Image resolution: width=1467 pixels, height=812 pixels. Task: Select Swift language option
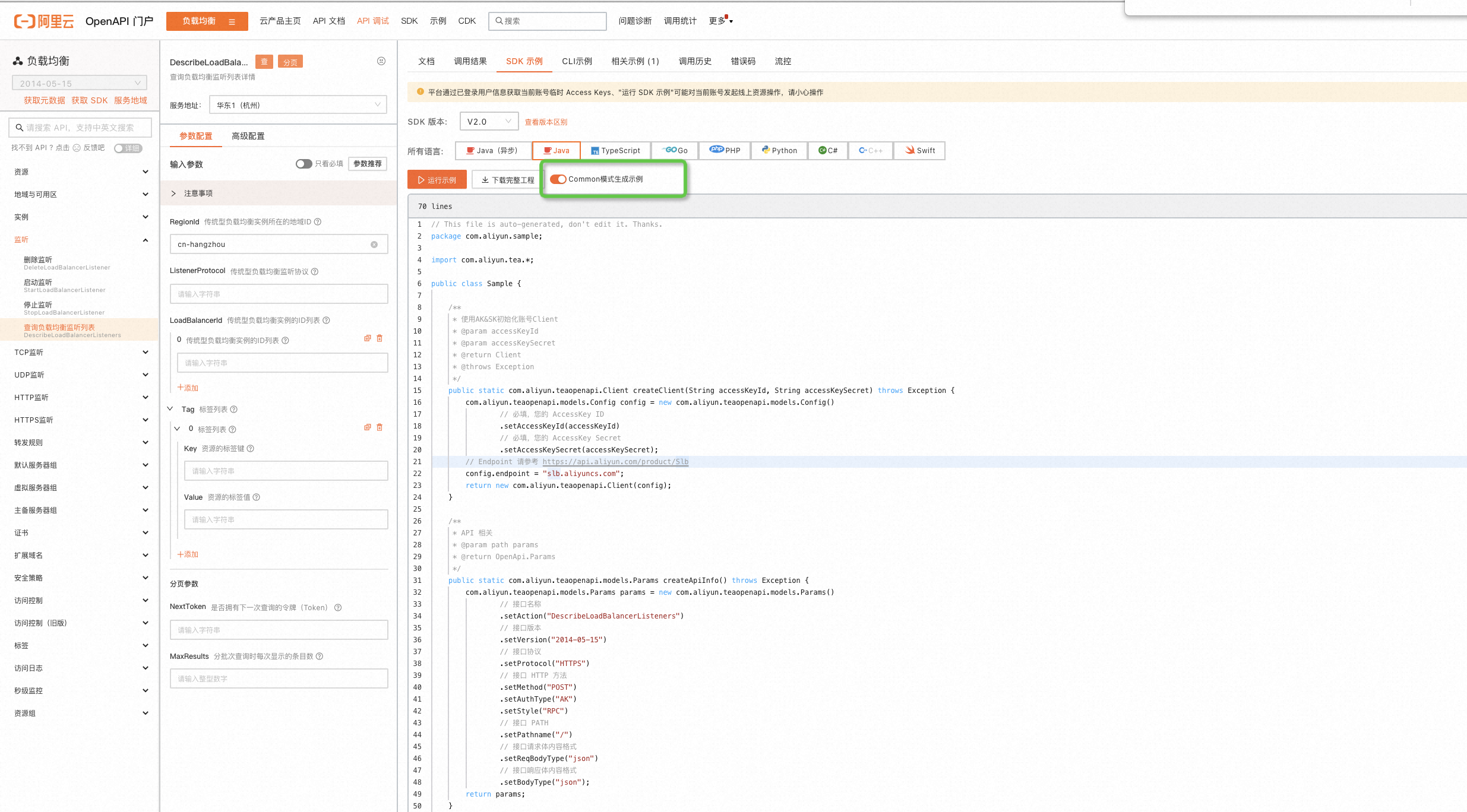coord(919,151)
